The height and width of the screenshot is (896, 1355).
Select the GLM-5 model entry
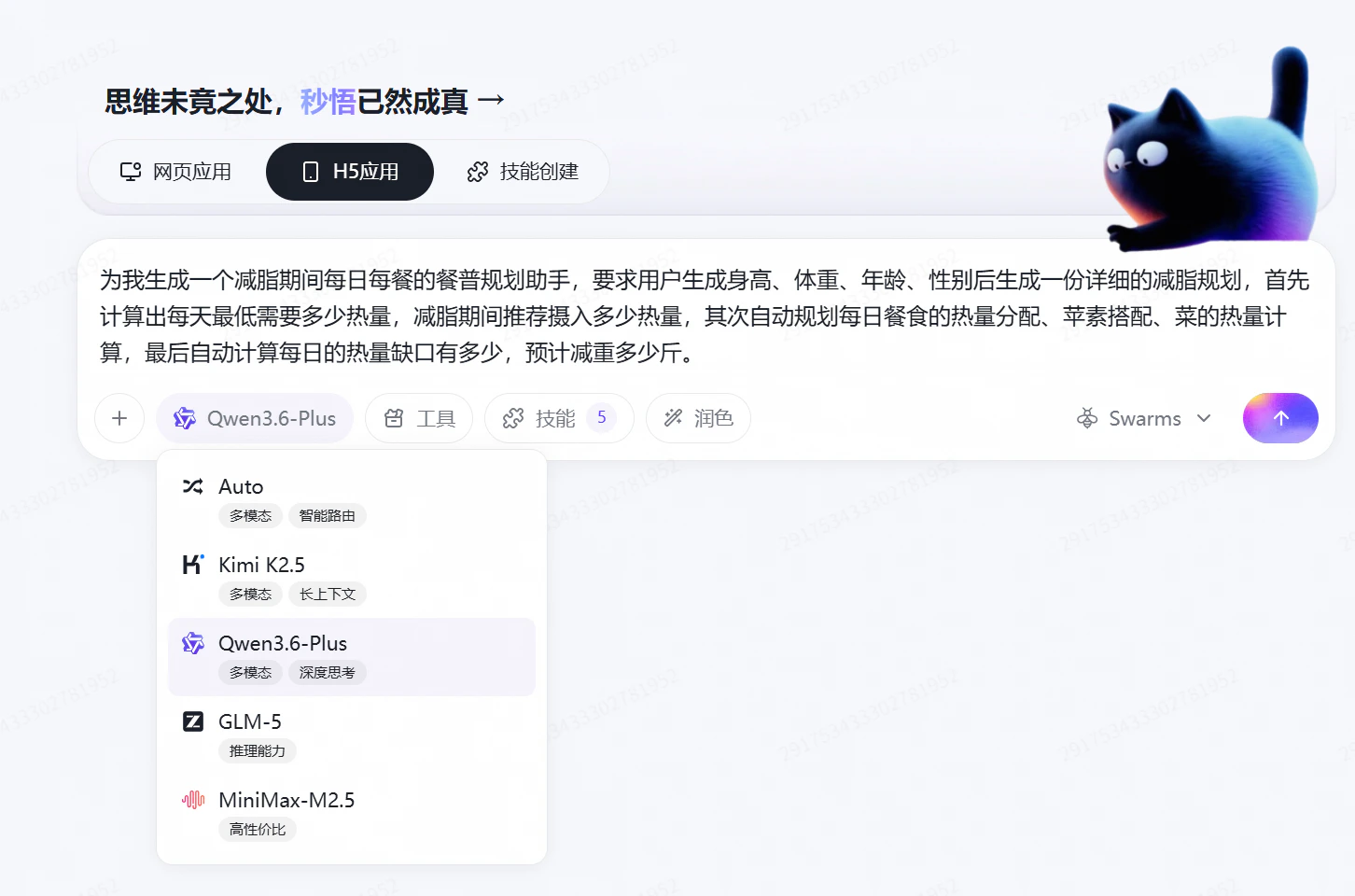tap(351, 735)
